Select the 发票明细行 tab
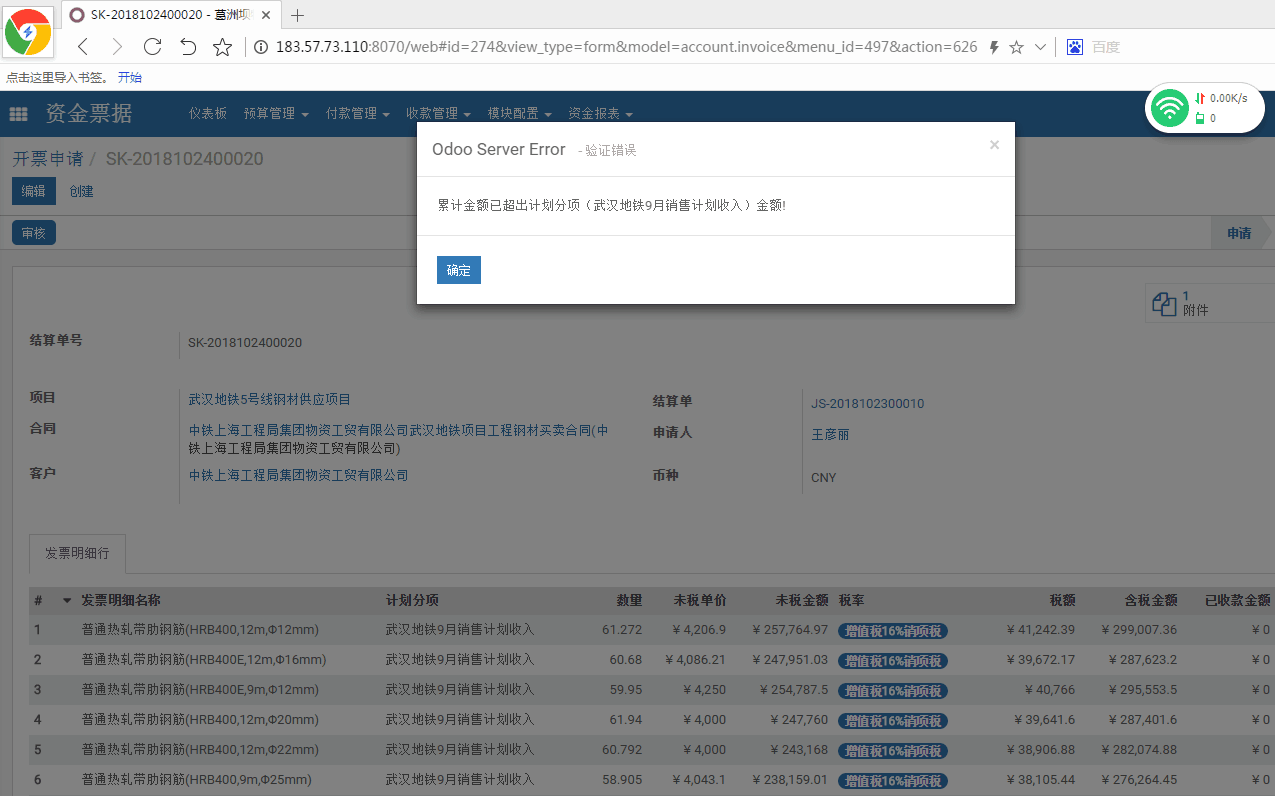This screenshot has height=796, width=1275. point(77,553)
